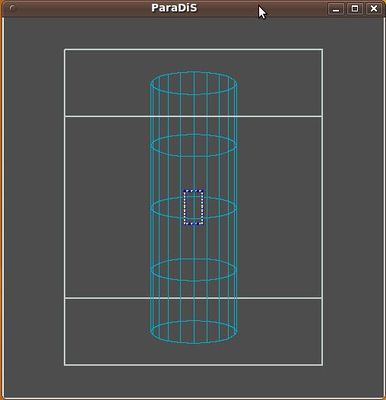Click the ParaDiS title bar text

coord(174,8)
